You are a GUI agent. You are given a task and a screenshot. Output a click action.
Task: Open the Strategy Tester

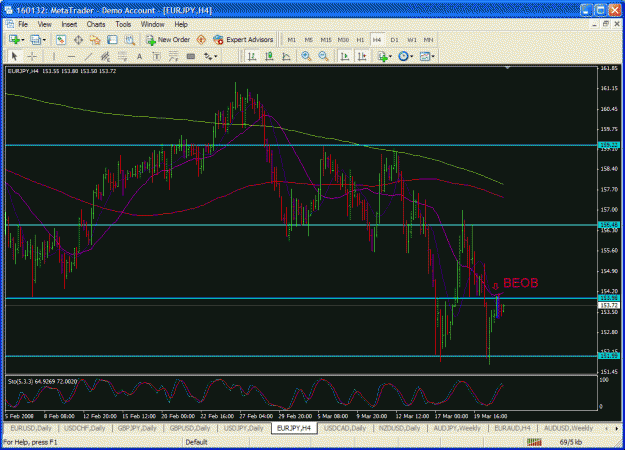click(130, 39)
